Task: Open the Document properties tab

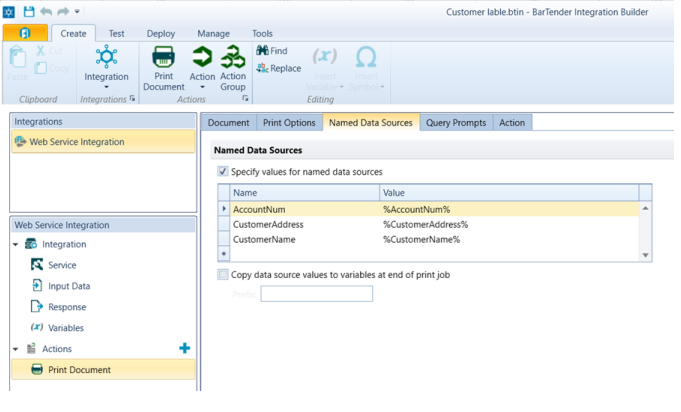Action: [228, 123]
